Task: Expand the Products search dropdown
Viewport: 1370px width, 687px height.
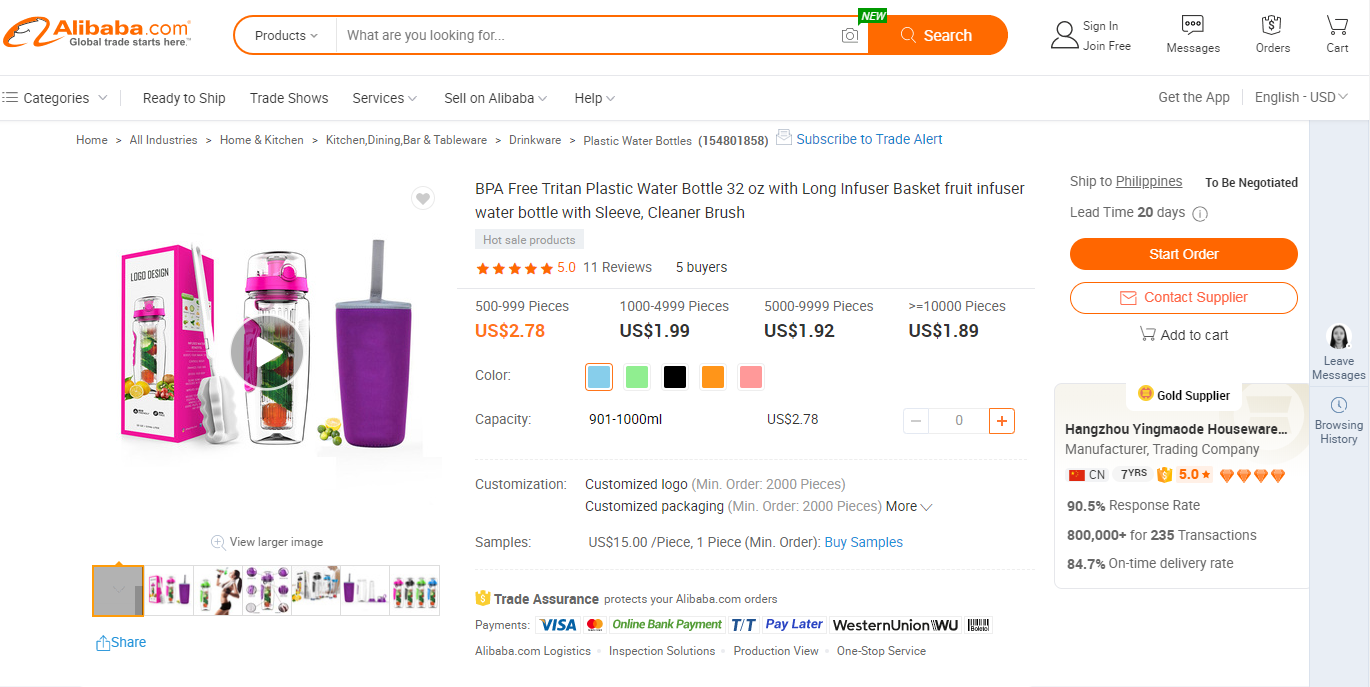Action: coord(284,35)
